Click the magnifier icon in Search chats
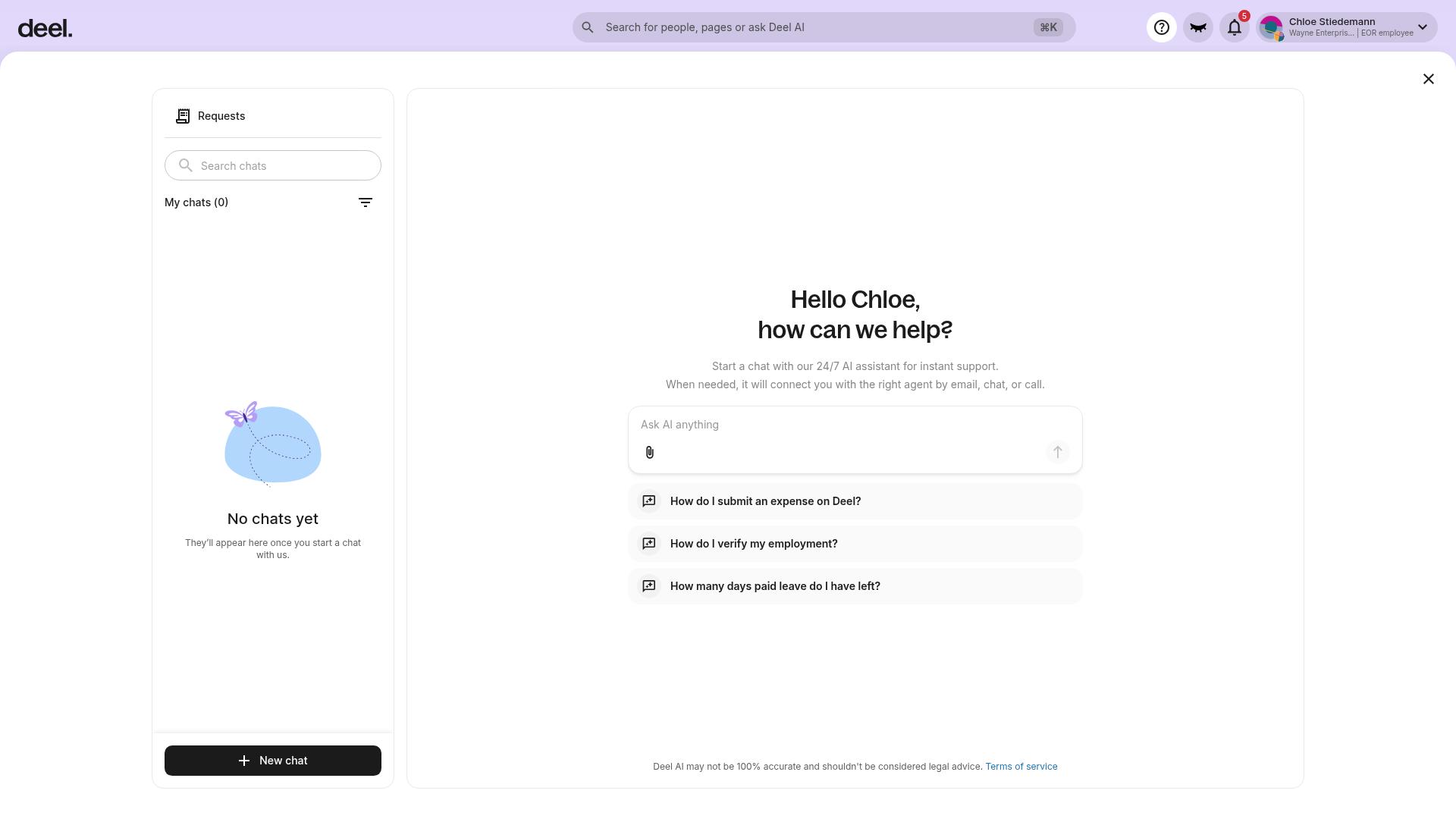Screen dimensions: 1456x819 (x=186, y=165)
